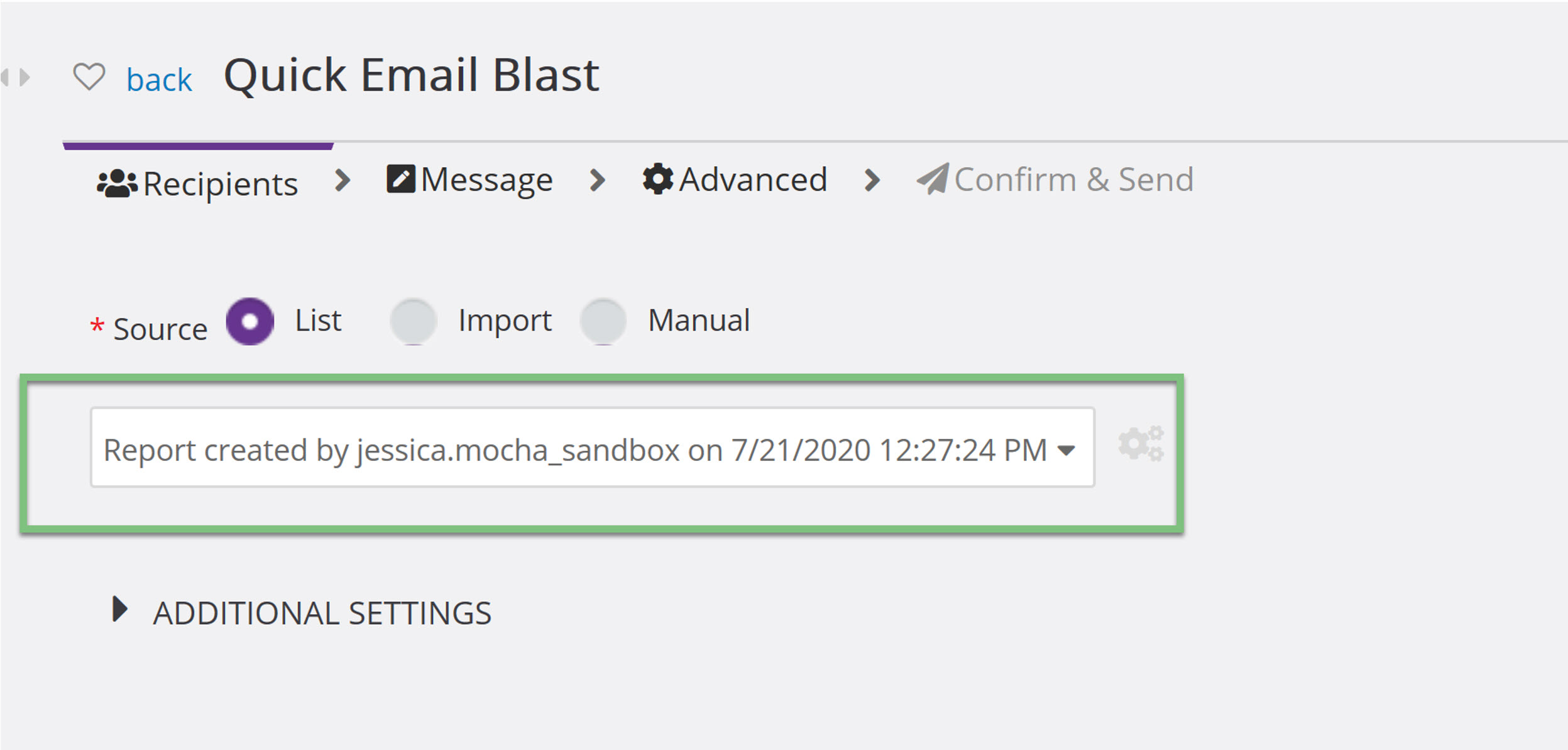
Task: Open the Confirm & Send step
Action: 1055,180
